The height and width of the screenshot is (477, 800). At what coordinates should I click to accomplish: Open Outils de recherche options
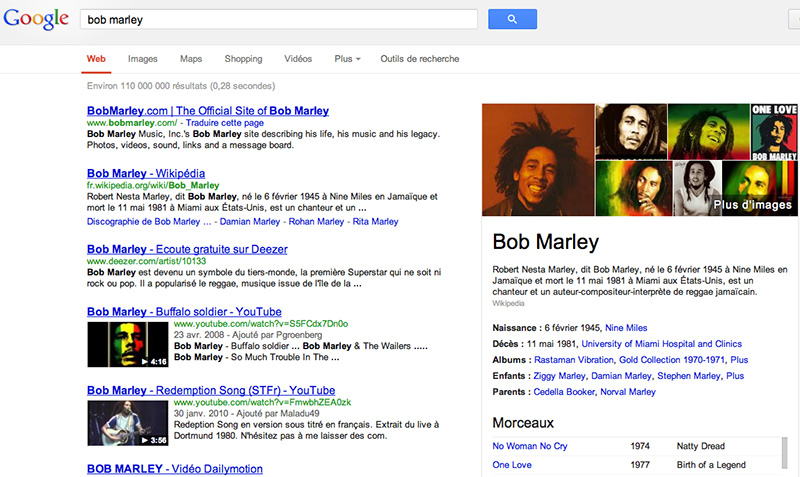(419, 59)
